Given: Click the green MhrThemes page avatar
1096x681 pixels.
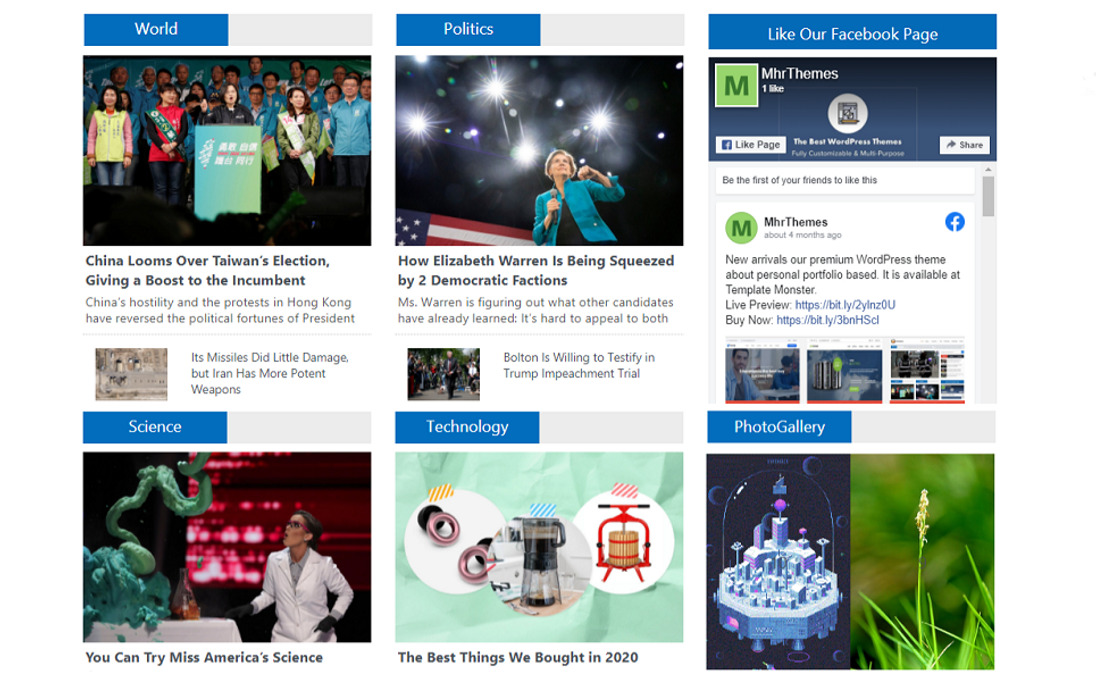Looking at the screenshot, I should click(x=737, y=85).
